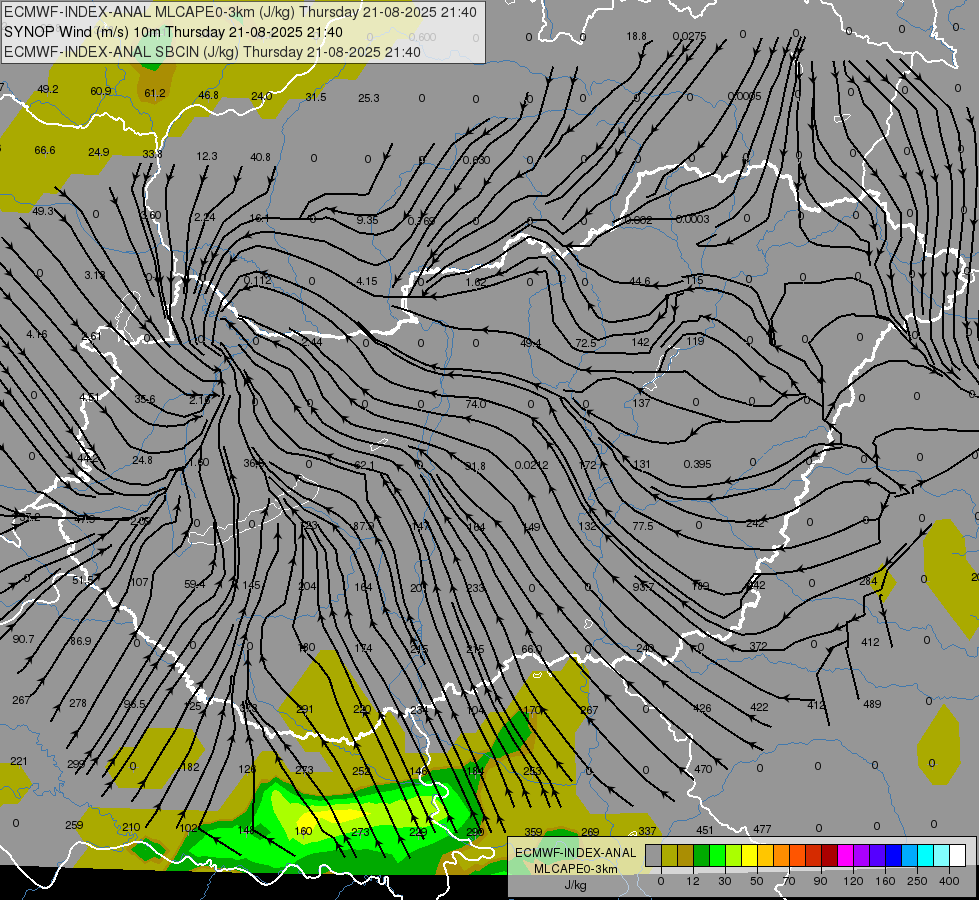
Task: Click the map value 337
Action: (647, 831)
